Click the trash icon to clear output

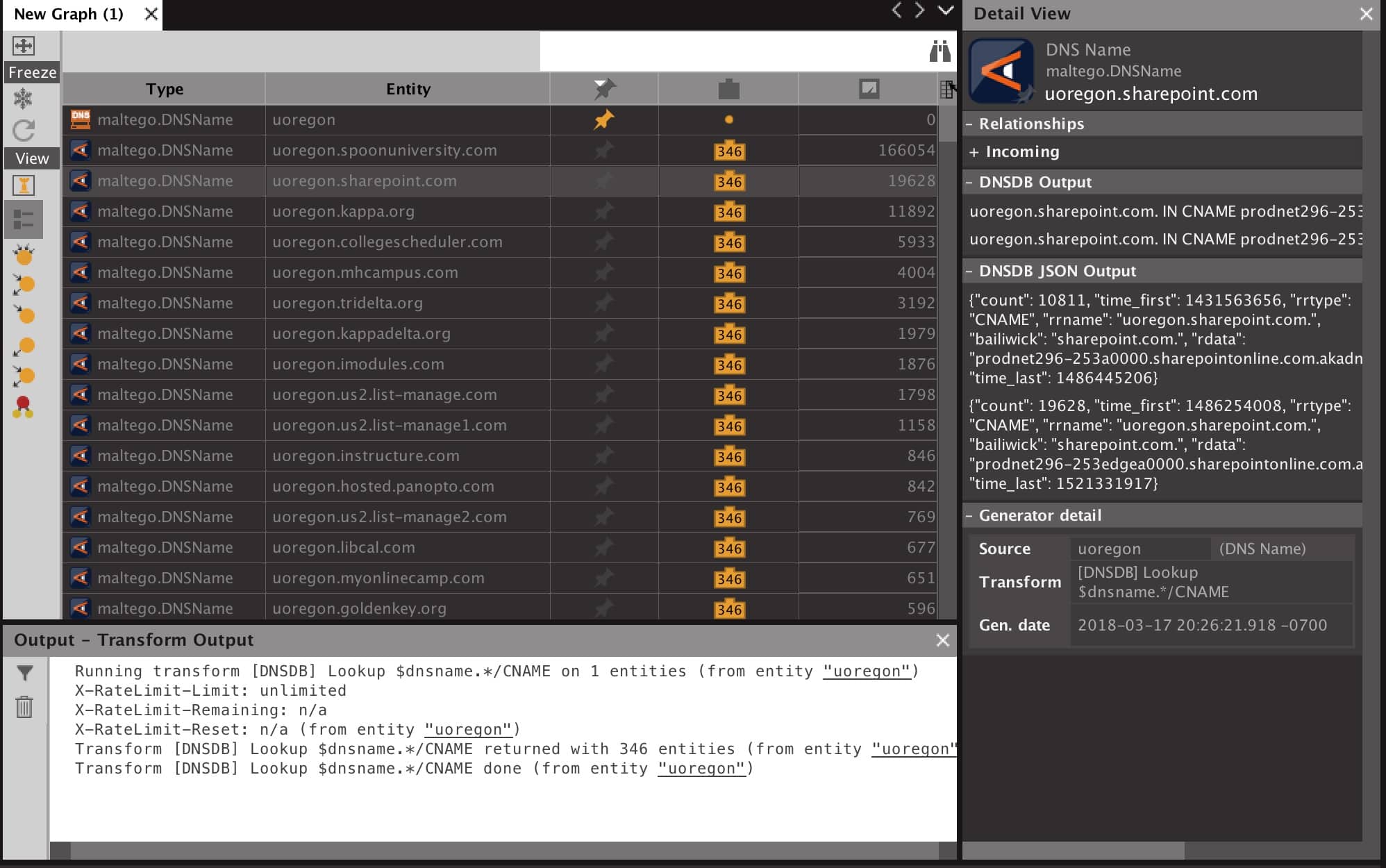tap(24, 707)
